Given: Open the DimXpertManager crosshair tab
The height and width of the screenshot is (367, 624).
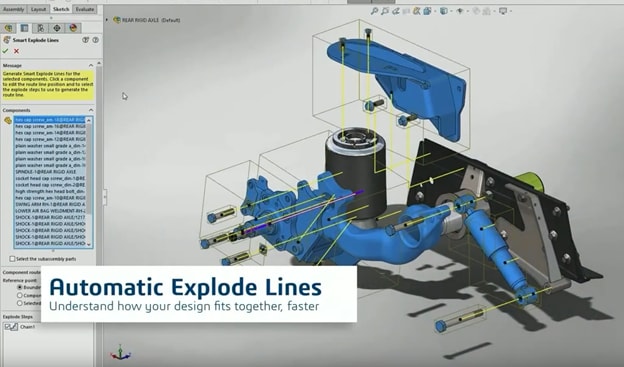Looking at the screenshot, I should coord(57,28).
